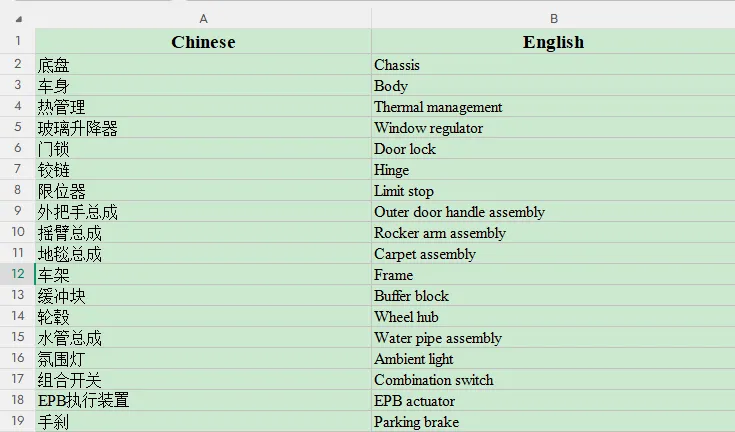Select column A header
The height and width of the screenshot is (432, 735).
(x=203, y=19)
